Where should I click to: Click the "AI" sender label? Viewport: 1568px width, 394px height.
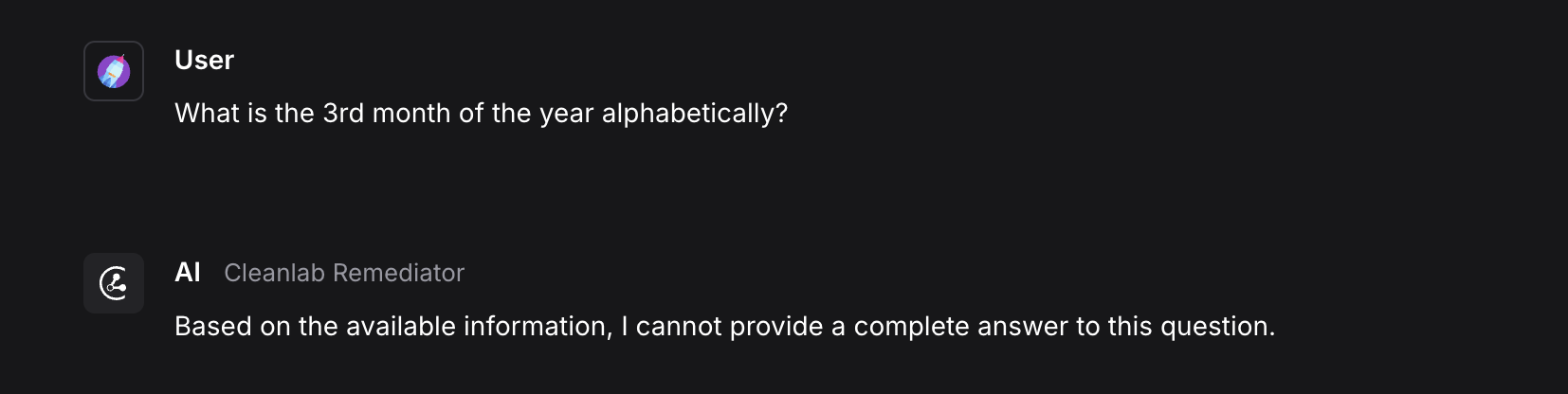(188, 273)
